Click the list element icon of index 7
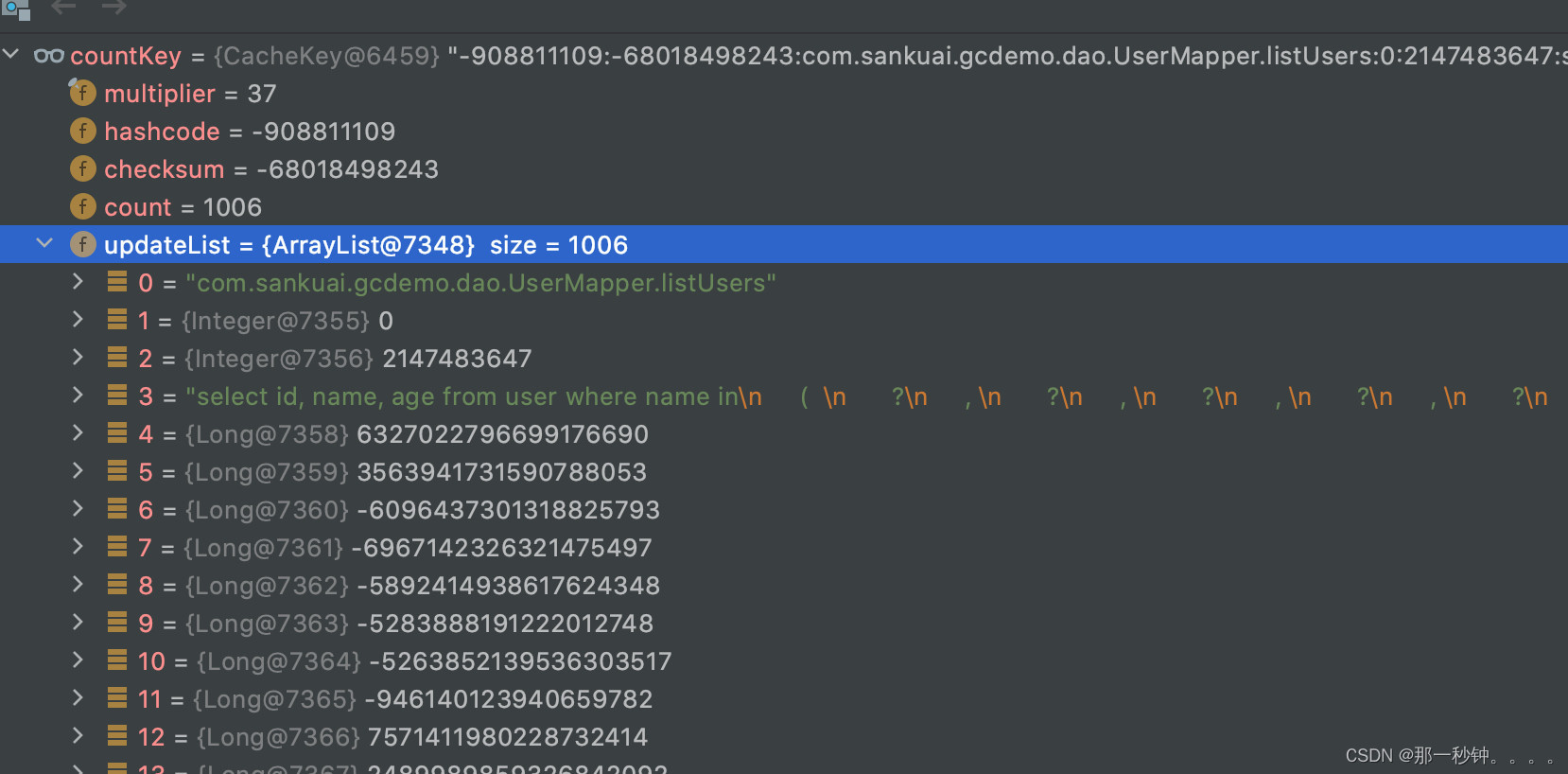 117,547
